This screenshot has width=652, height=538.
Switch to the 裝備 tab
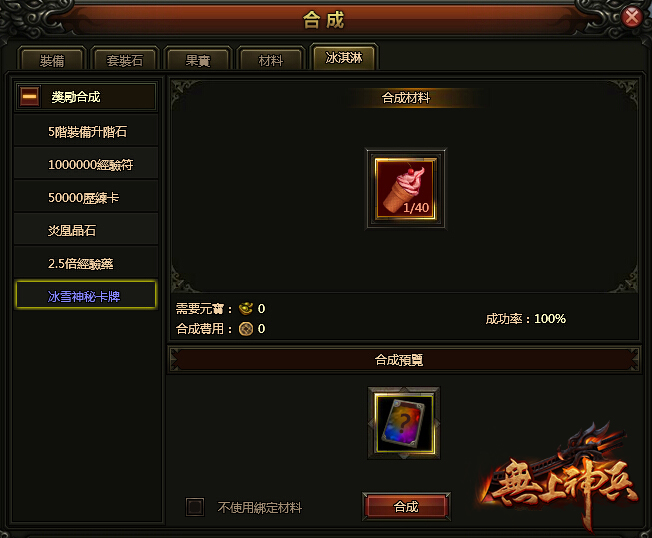pyautogui.click(x=52, y=61)
